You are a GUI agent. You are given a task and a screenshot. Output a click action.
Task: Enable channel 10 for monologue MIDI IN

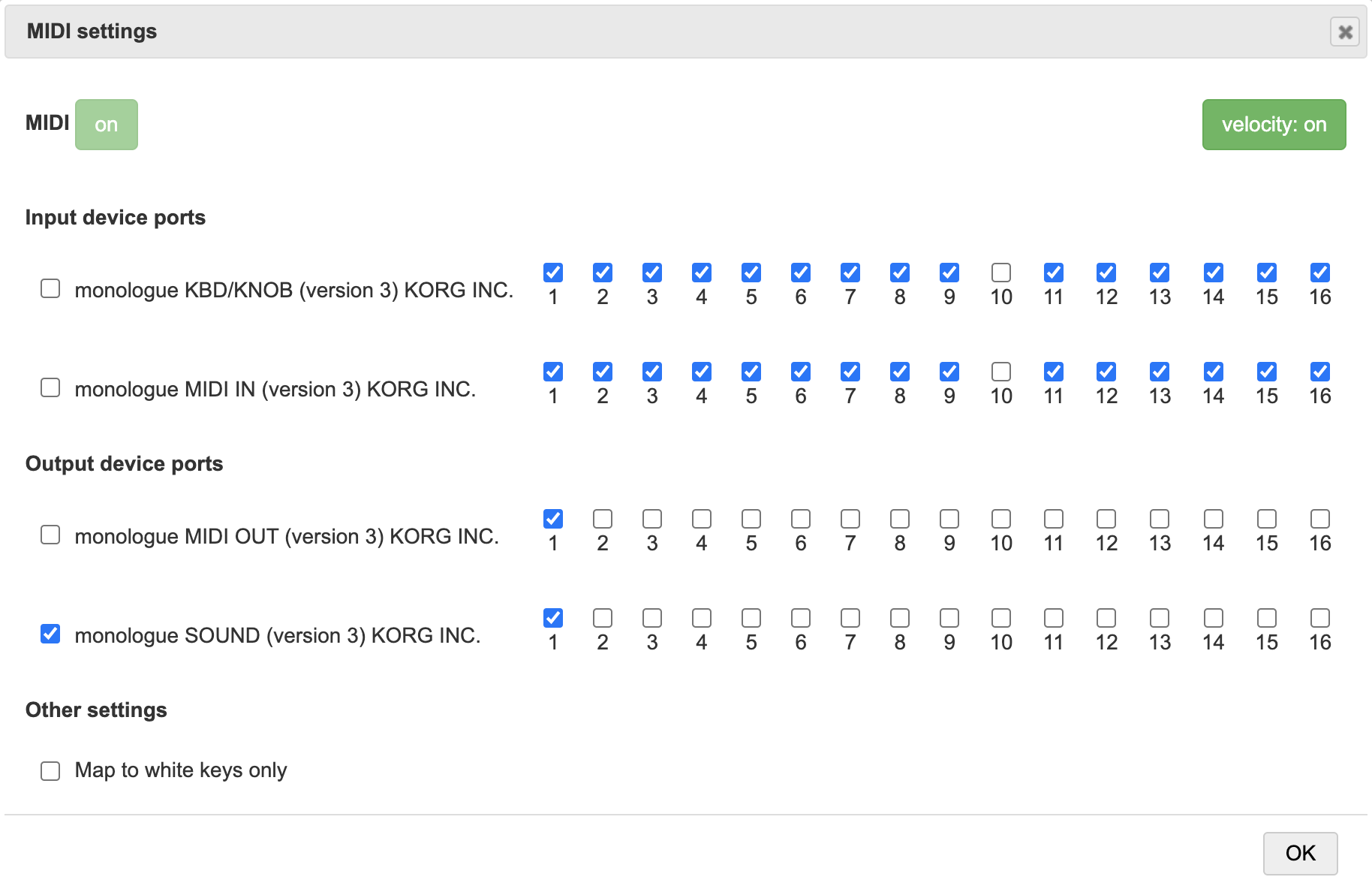(x=1001, y=372)
